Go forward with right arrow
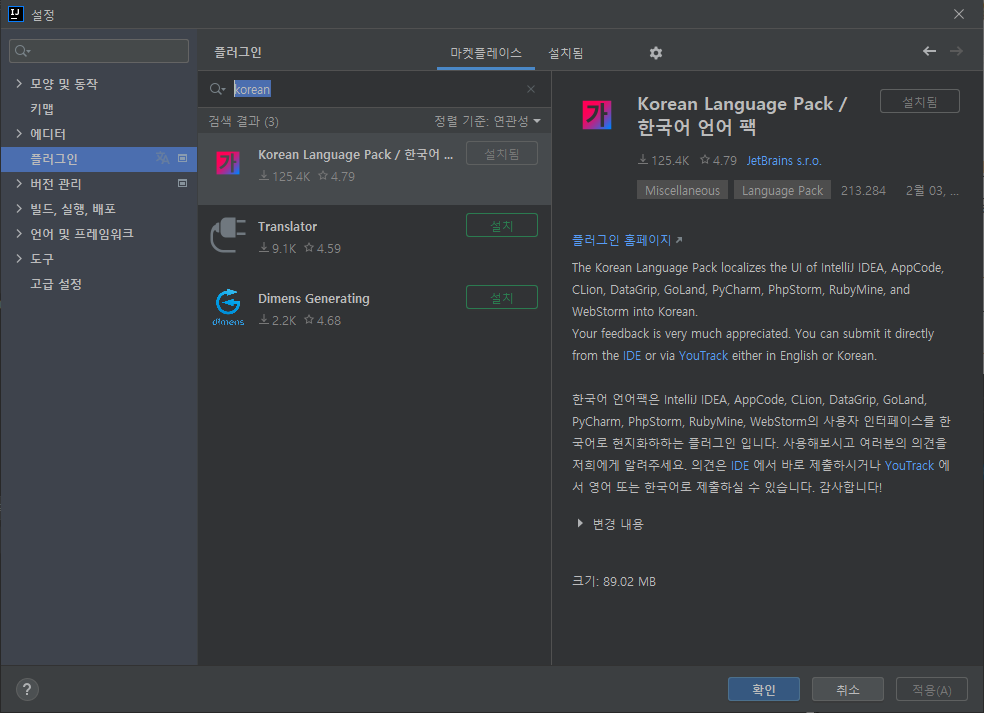The height and width of the screenshot is (713, 984). pyautogui.click(x=956, y=51)
